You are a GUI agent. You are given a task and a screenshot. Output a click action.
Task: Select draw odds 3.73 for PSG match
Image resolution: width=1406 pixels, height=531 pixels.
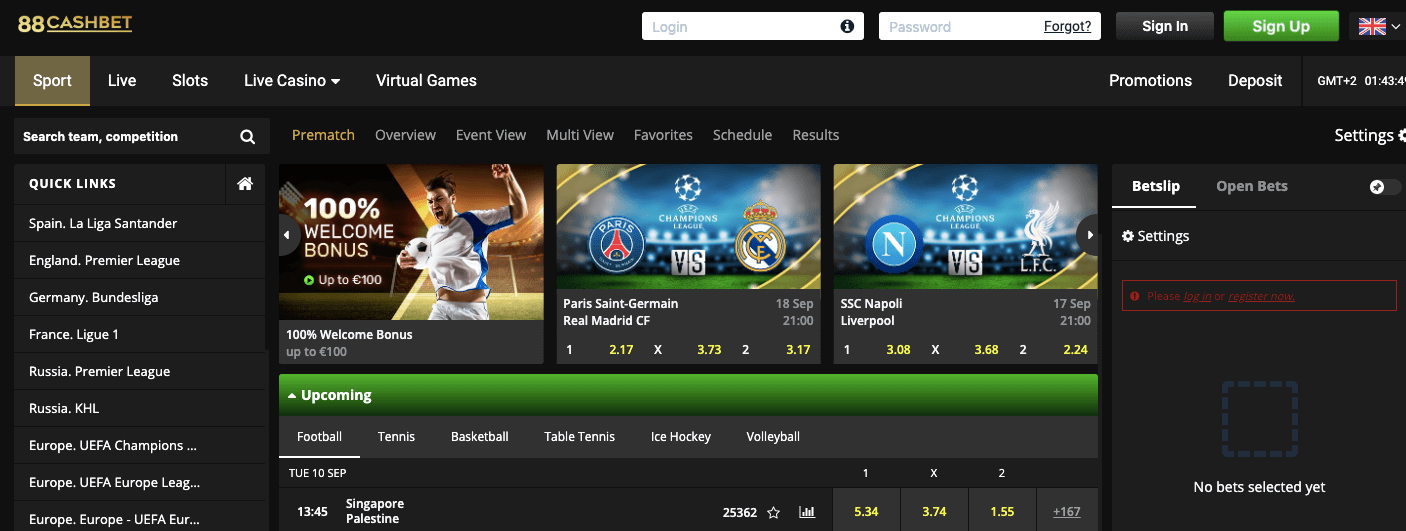709,350
